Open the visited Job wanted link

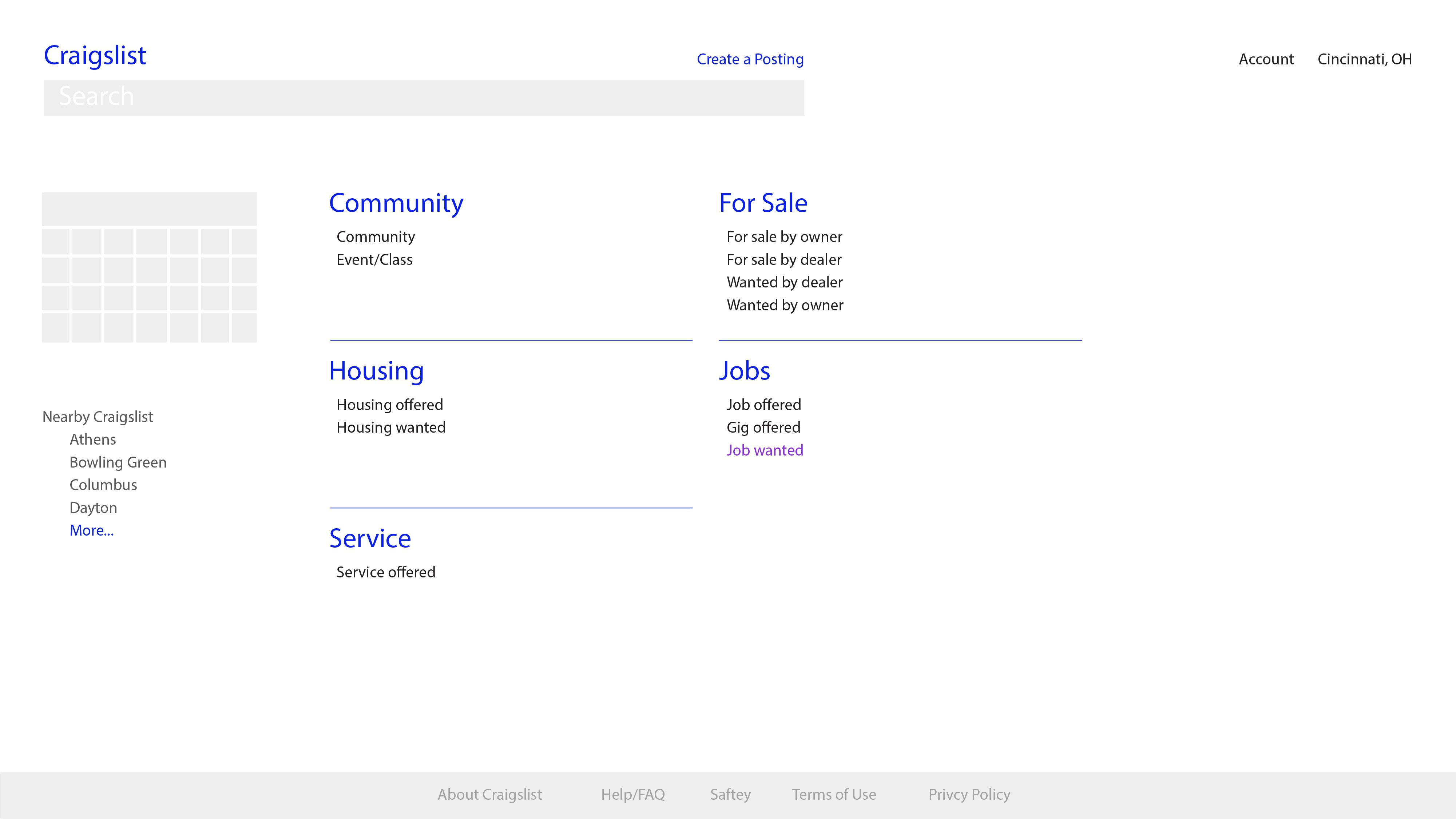pos(764,450)
